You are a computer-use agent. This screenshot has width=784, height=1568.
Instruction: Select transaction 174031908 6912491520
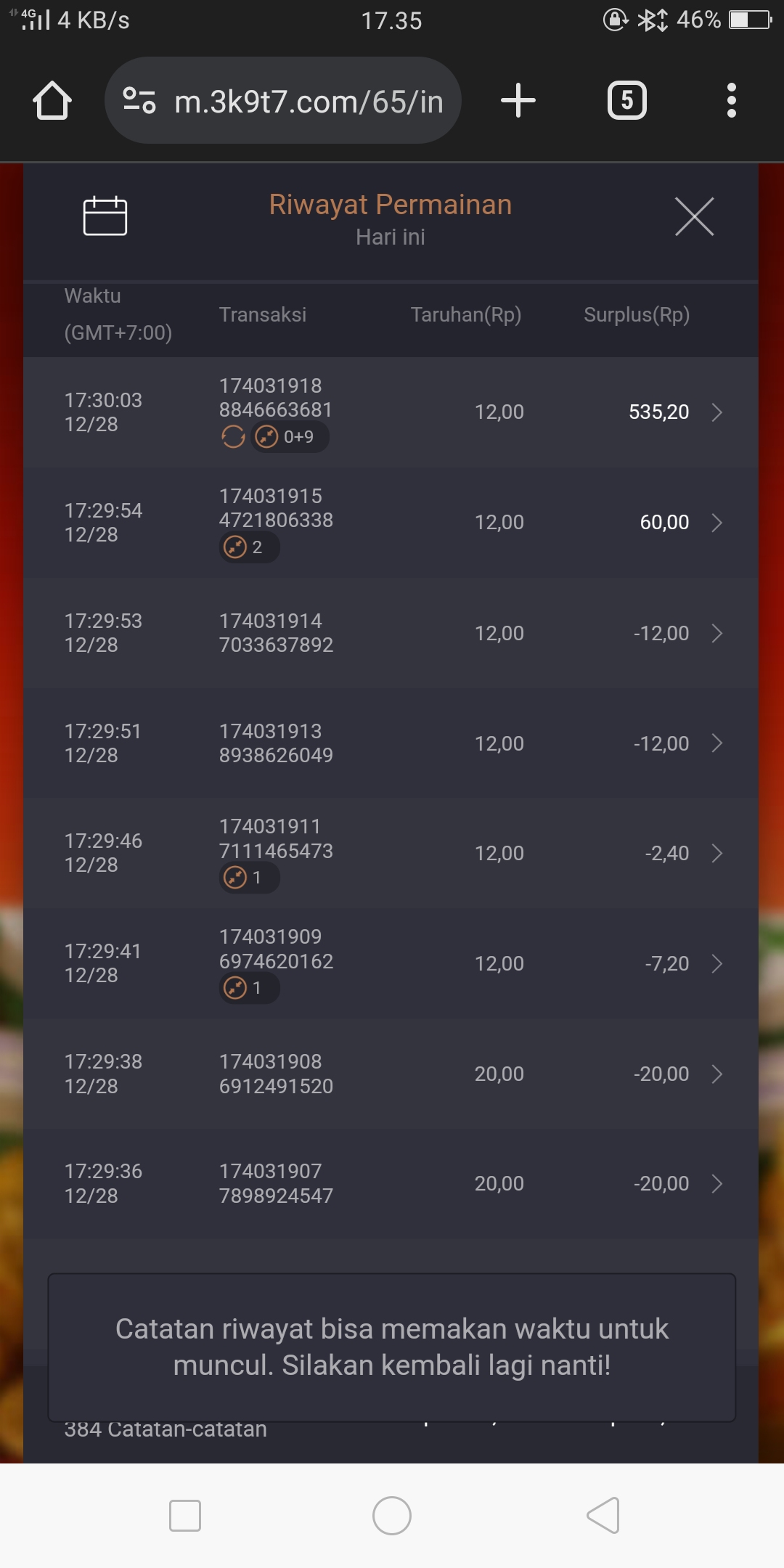(276, 1074)
